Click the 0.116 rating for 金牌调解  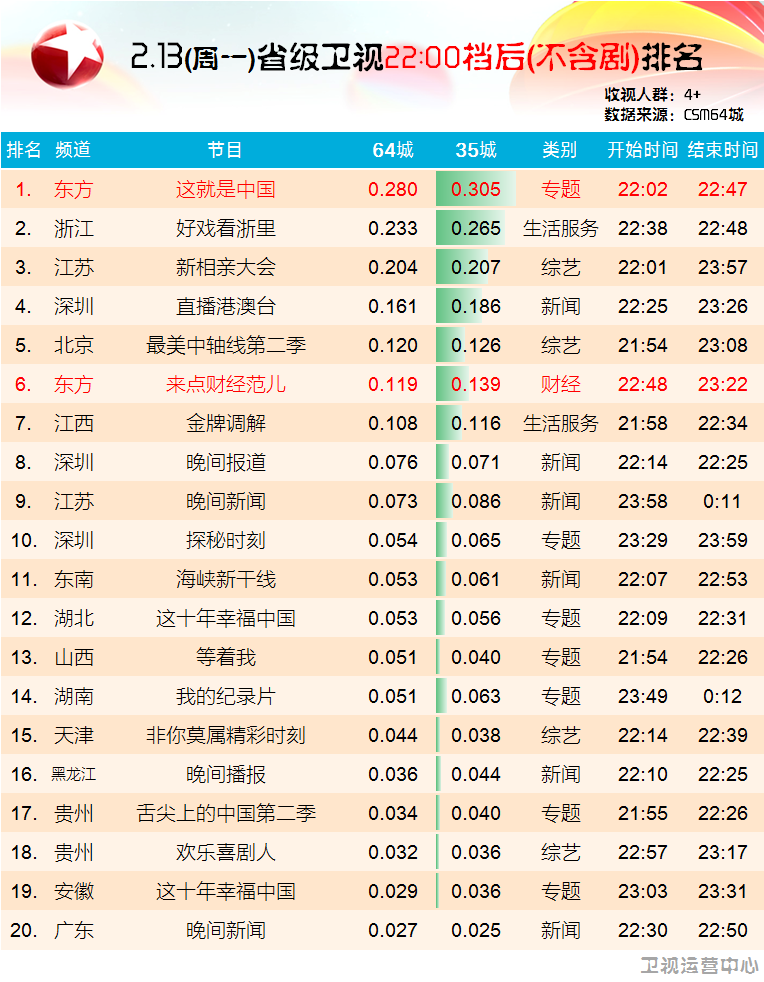tap(476, 423)
